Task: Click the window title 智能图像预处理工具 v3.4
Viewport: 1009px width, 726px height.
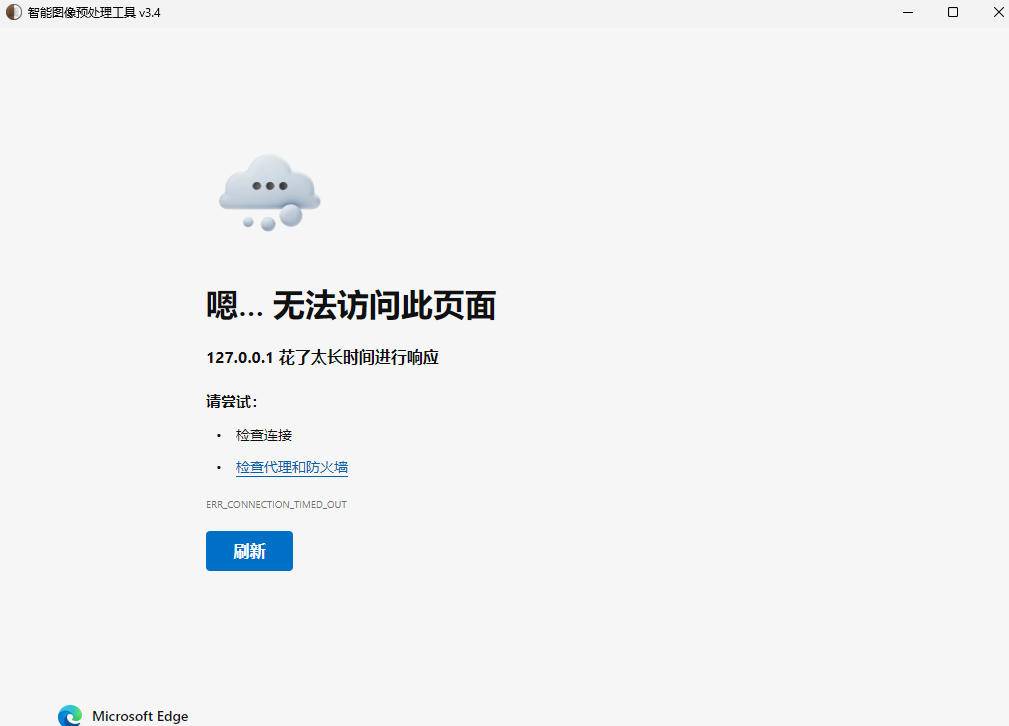Action: (94, 12)
